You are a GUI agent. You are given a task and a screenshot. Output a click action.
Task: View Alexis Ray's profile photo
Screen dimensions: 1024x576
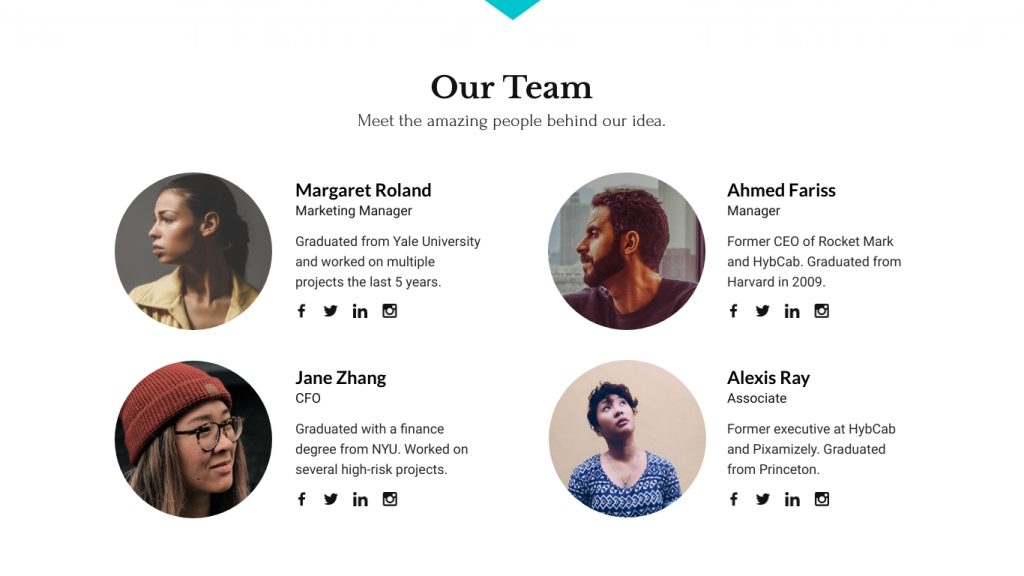pyautogui.click(x=625, y=438)
